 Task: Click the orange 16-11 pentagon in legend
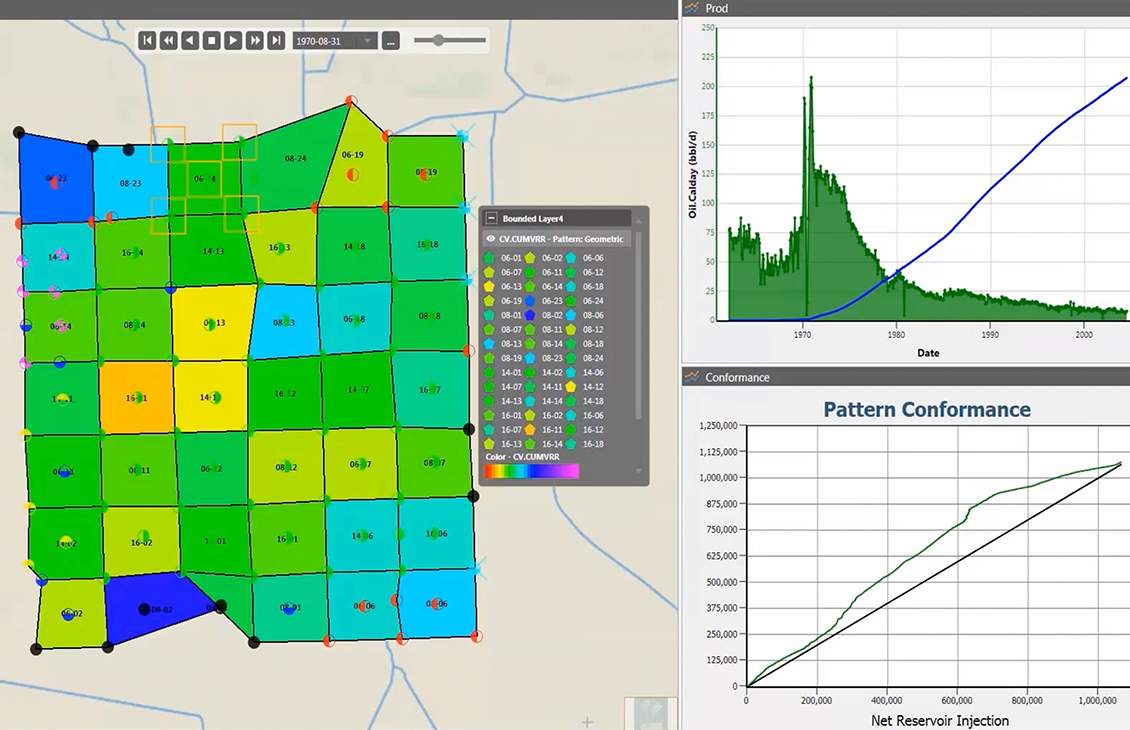click(530, 429)
